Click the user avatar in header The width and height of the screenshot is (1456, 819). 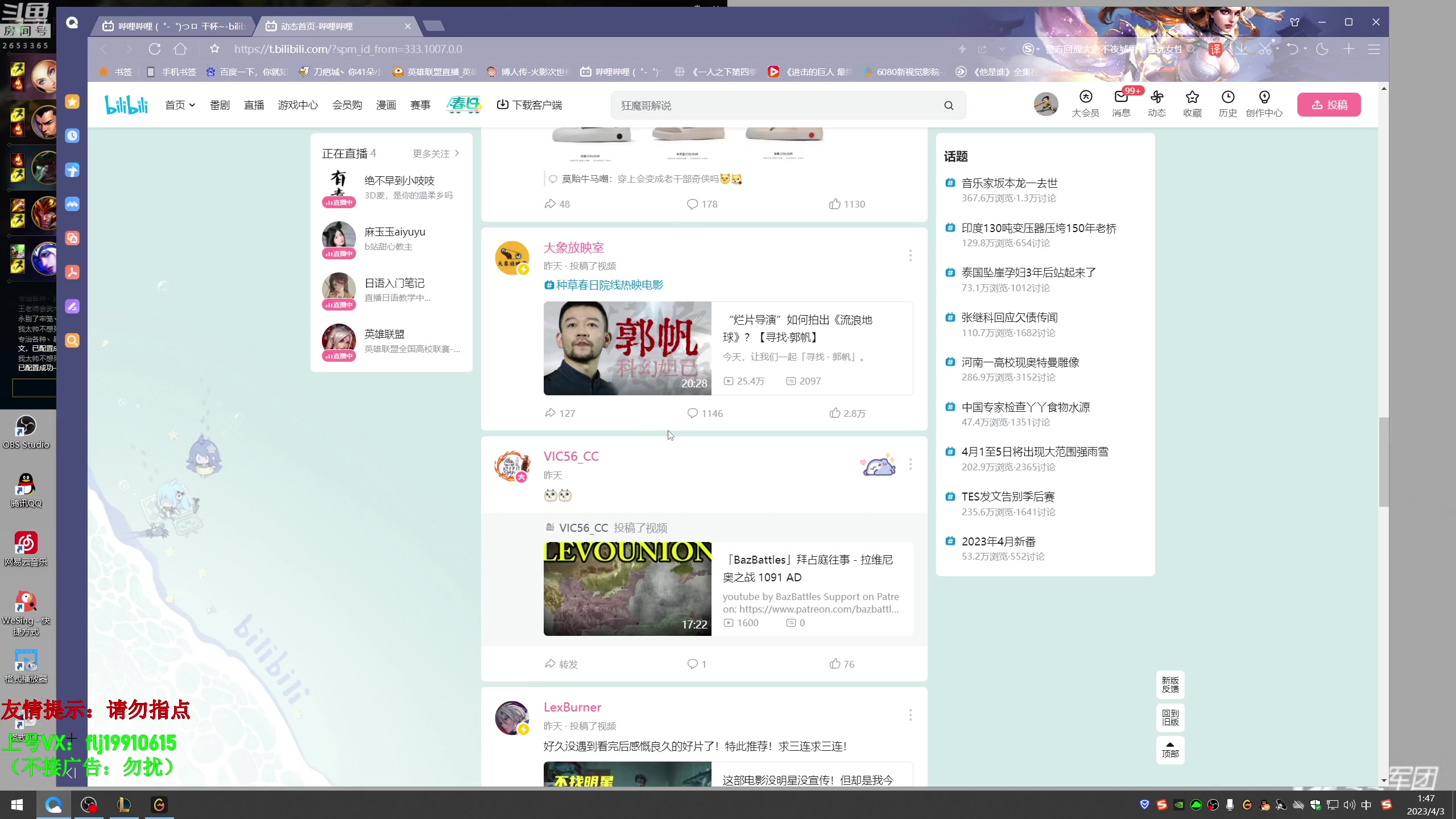pyautogui.click(x=1045, y=104)
